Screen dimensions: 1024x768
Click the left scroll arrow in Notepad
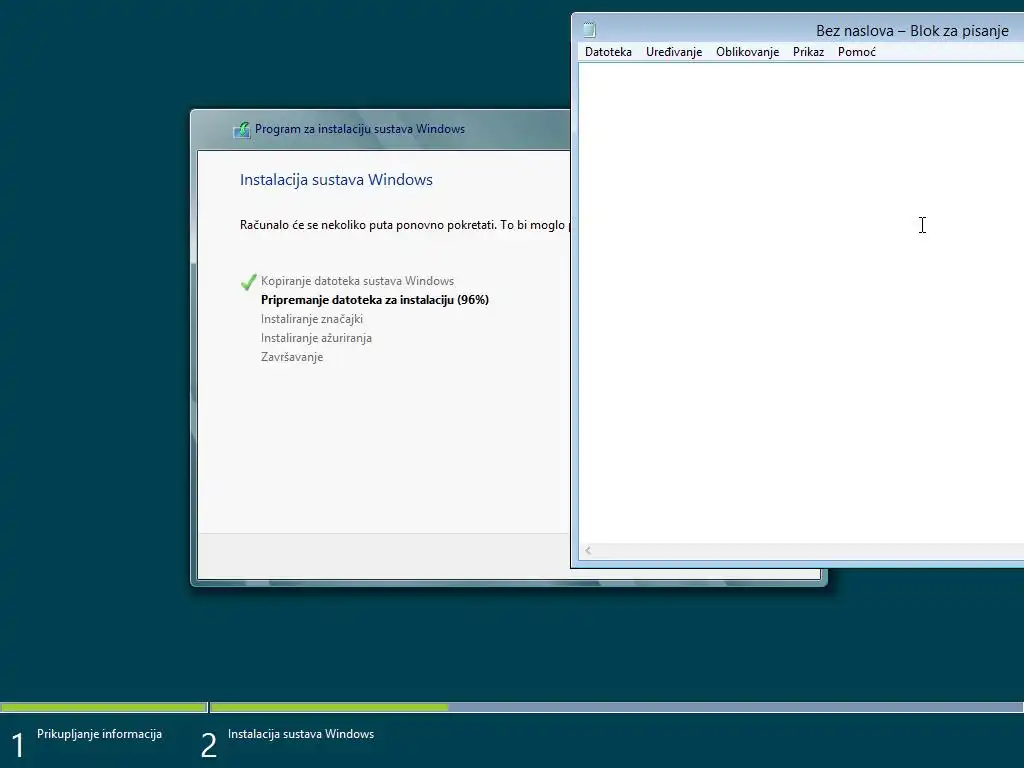click(x=588, y=551)
